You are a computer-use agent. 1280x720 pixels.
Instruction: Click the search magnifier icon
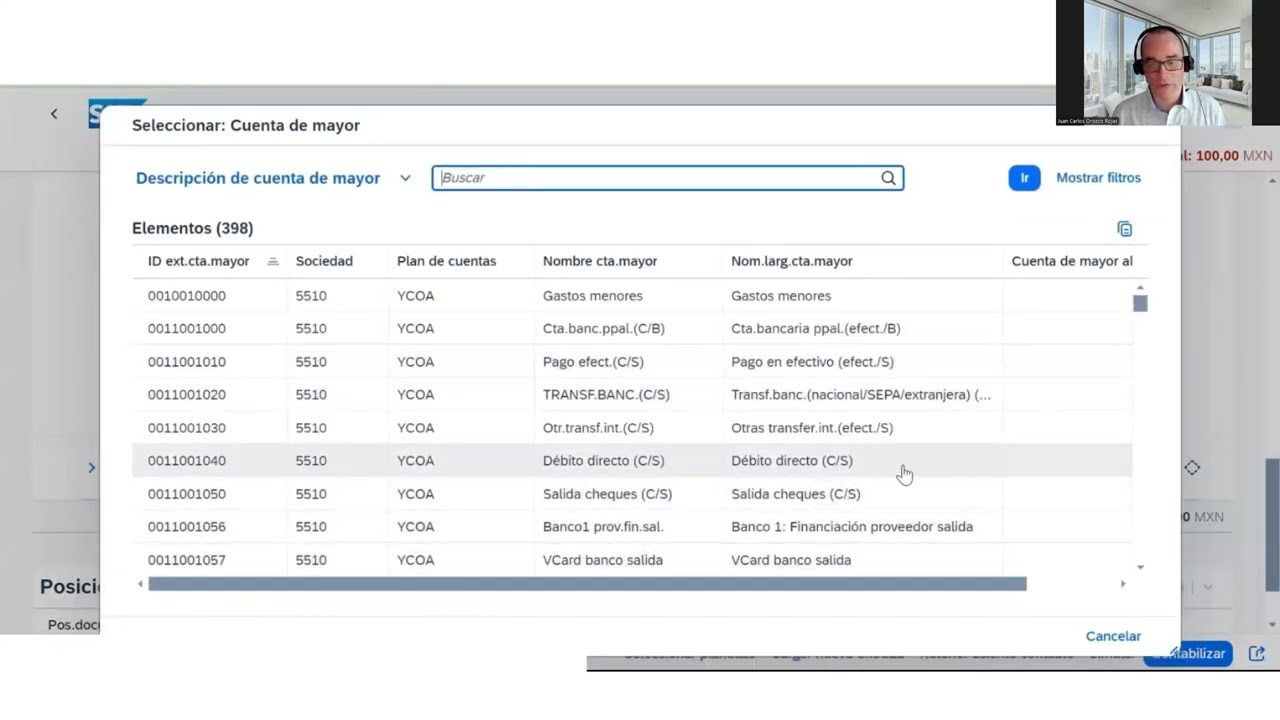tap(888, 178)
